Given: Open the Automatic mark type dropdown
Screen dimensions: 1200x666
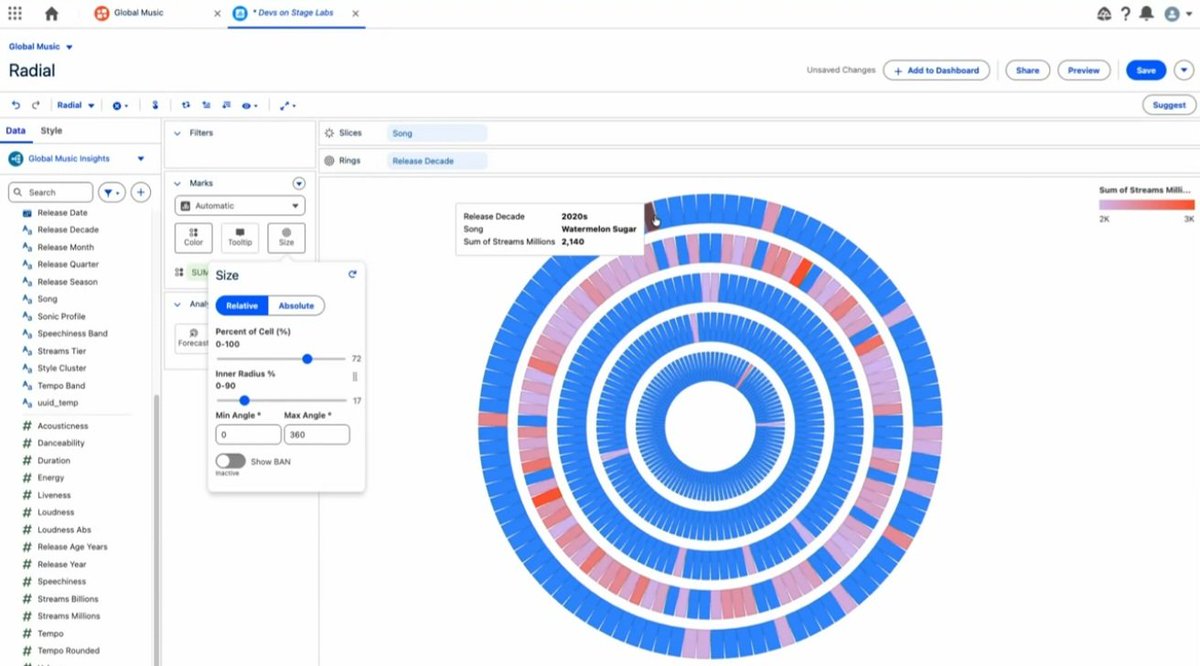Looking at the screenshot, I should (240, 205).
